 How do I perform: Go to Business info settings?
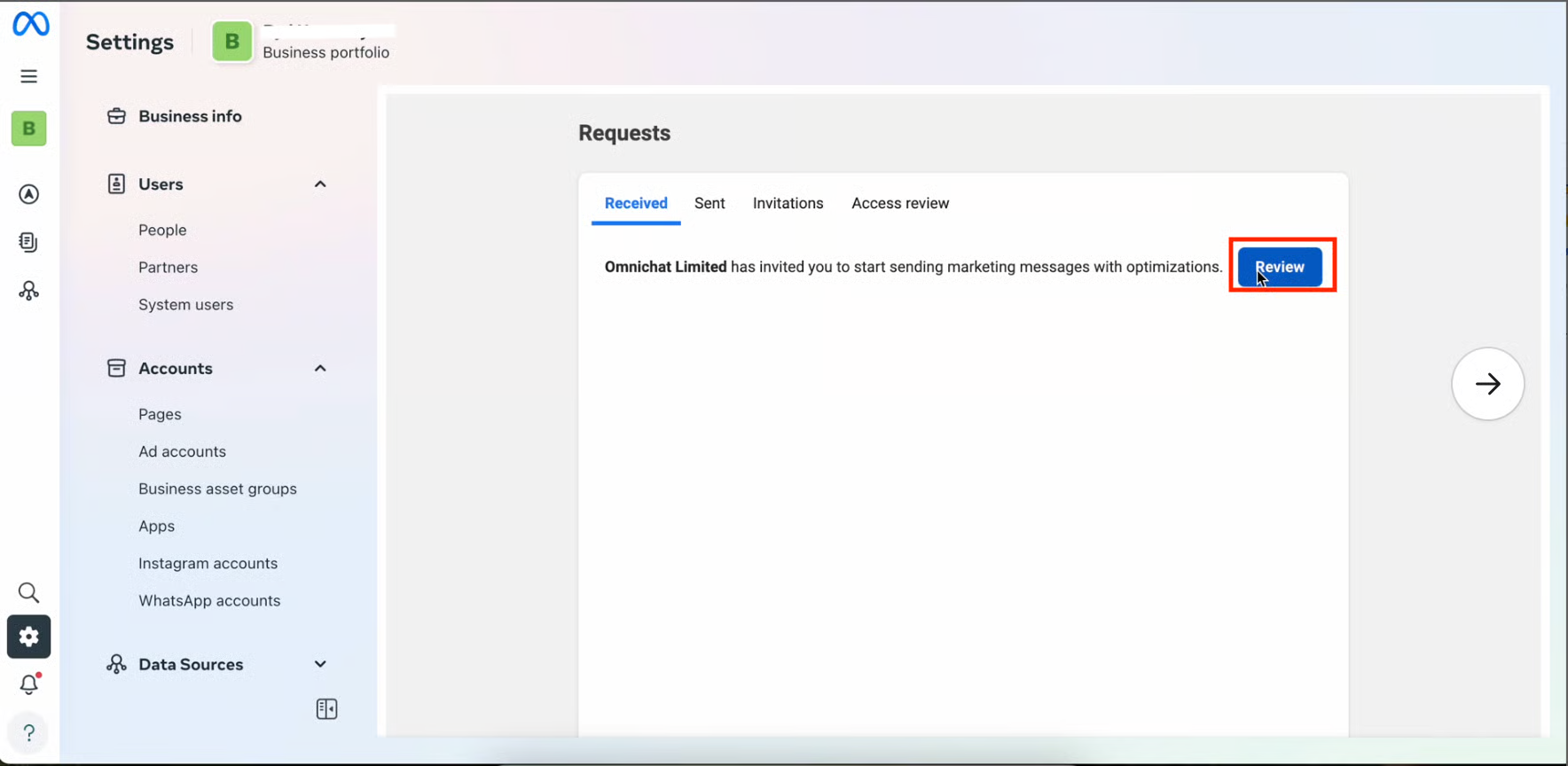tap(190, 116)
